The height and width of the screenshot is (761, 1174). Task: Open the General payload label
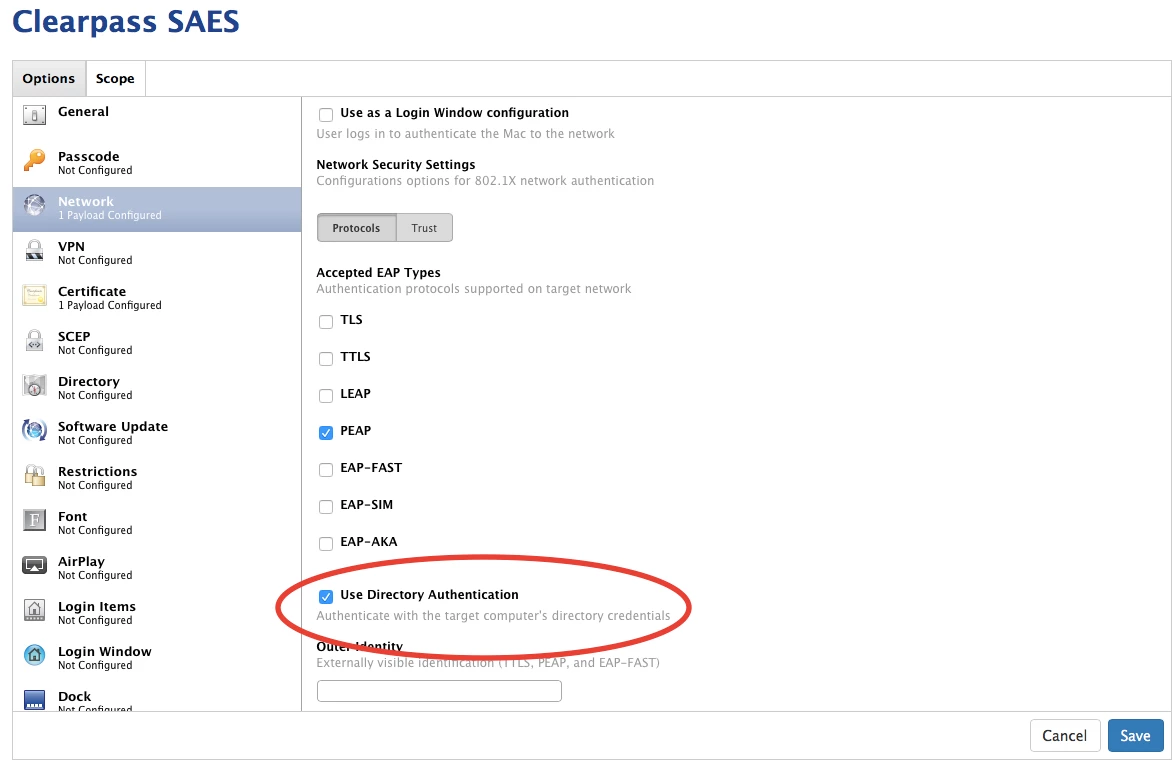83,112
